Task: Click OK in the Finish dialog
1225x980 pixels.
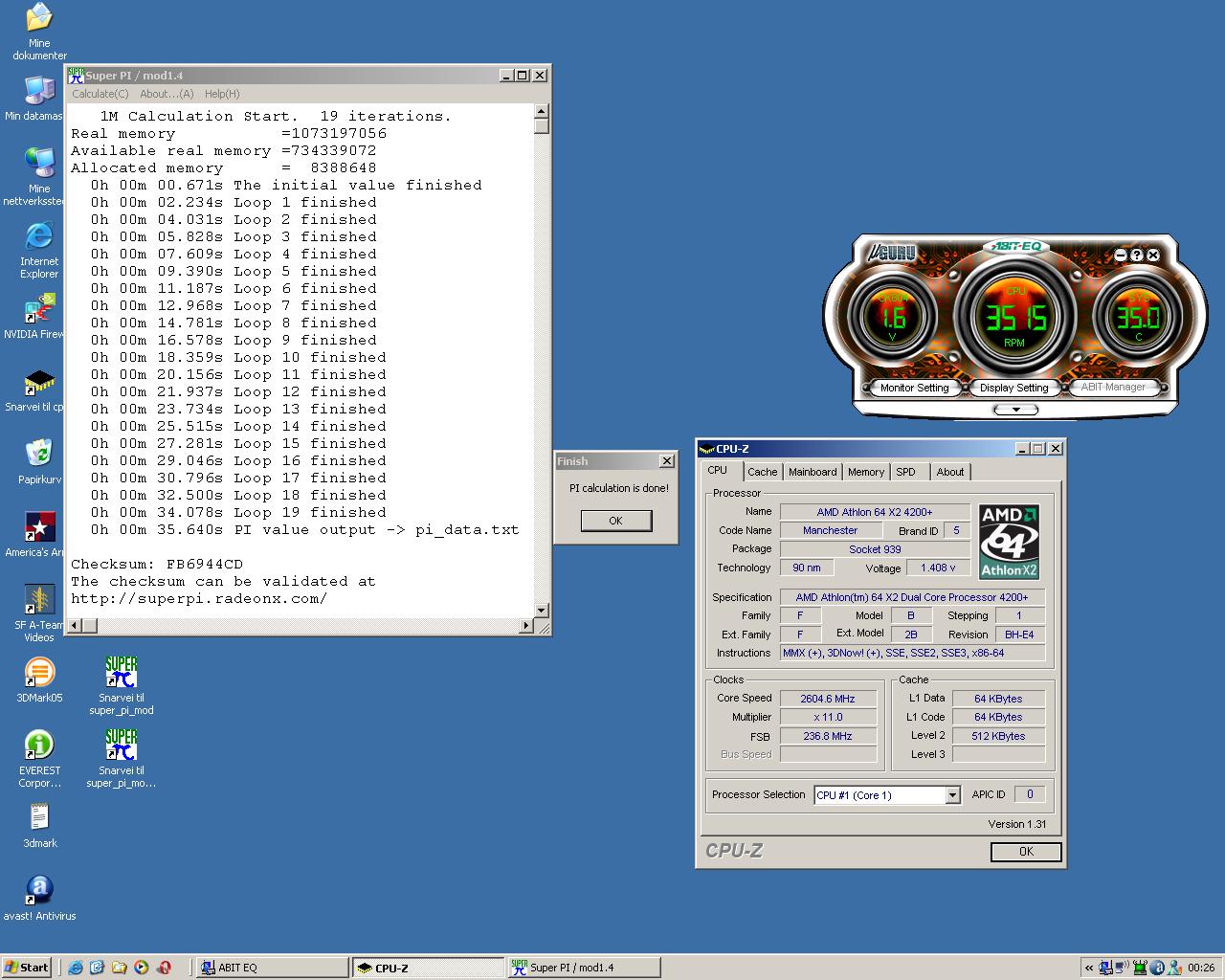Action: pyautogui.click(x=615, y=521)
